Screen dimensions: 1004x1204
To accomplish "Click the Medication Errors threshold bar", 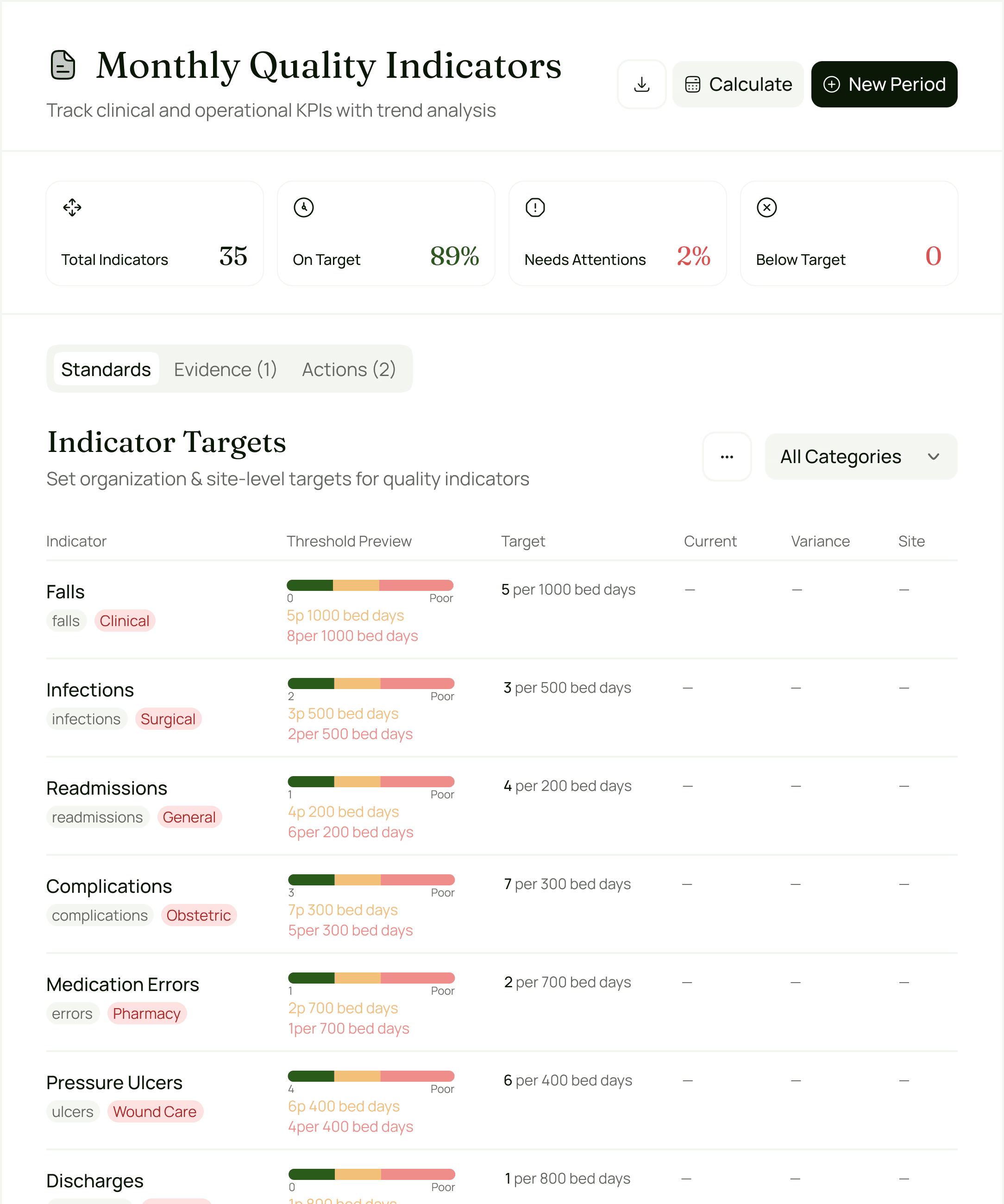I will pyautogui.click(x=371, y=978).
